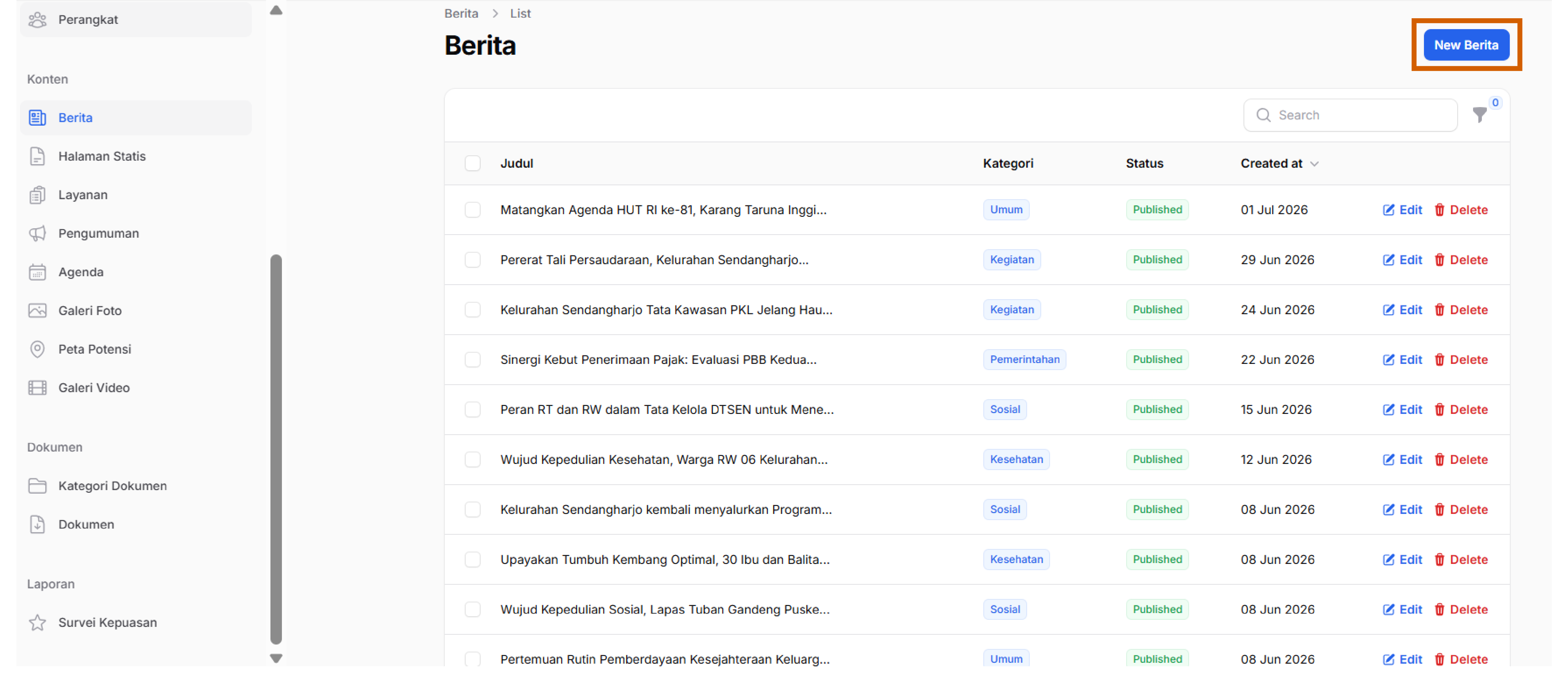Toggle the select-all checkbox in table header

tap(472, 163)
